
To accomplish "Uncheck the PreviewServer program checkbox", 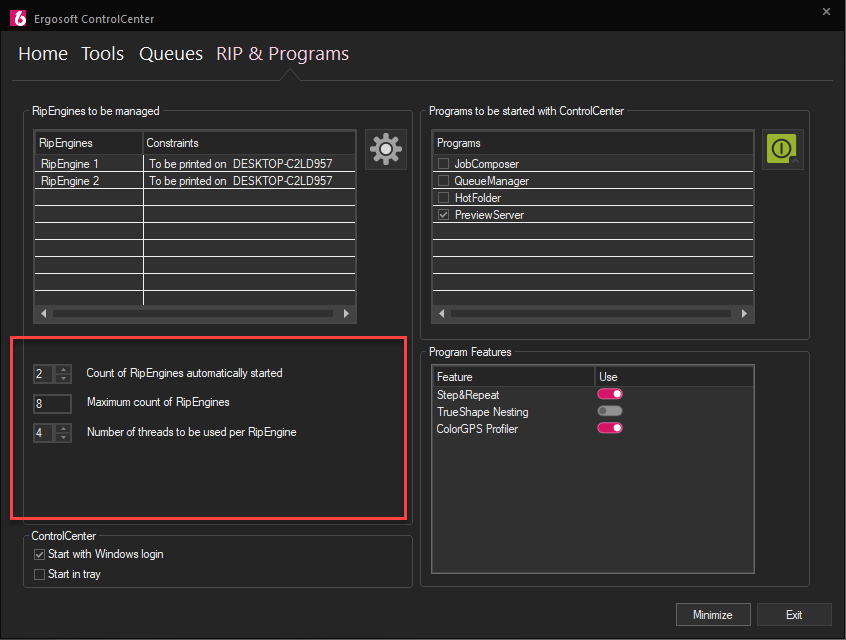I will 444,215.
